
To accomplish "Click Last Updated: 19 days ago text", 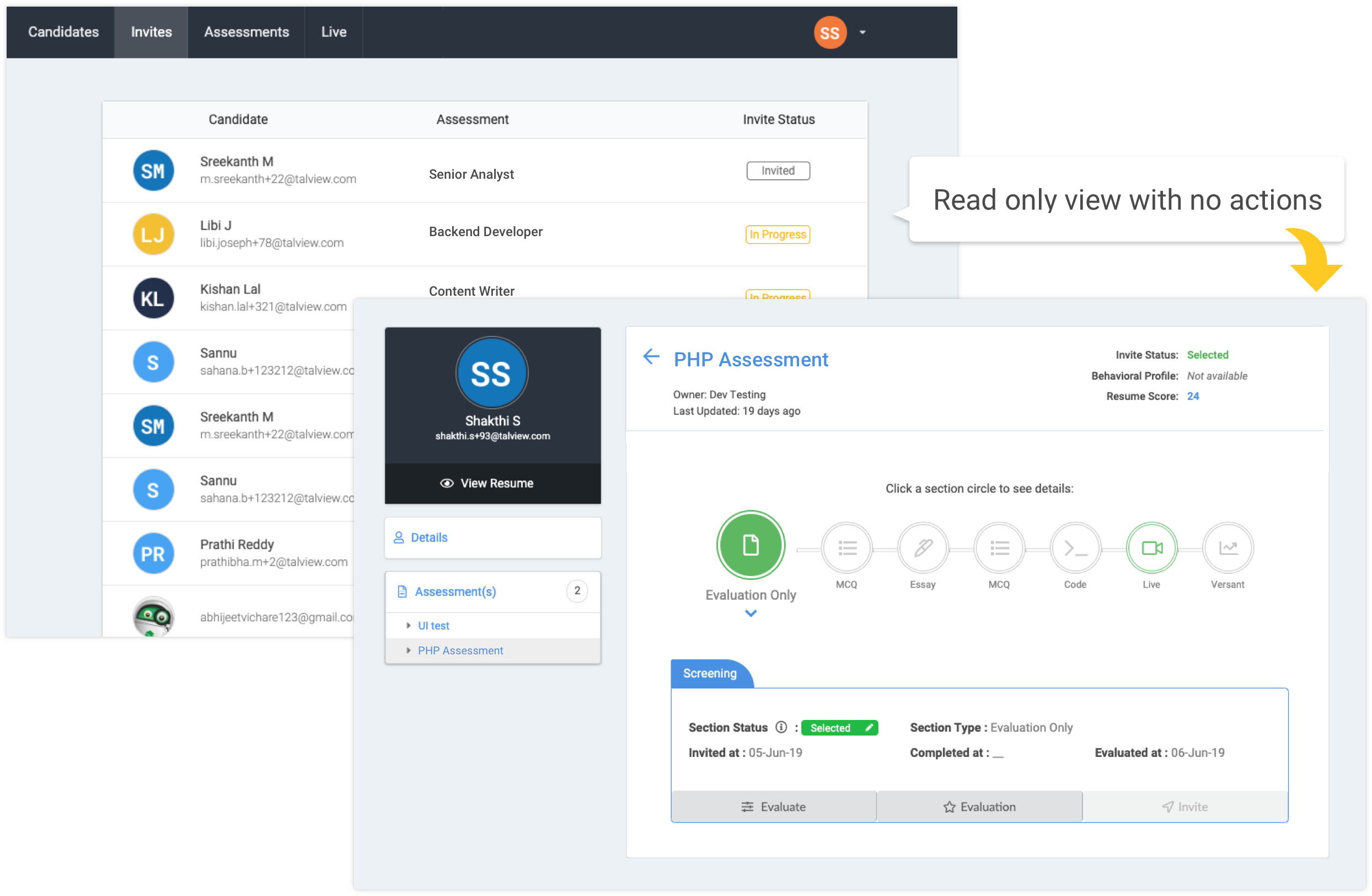I will [x=736, y=411].
